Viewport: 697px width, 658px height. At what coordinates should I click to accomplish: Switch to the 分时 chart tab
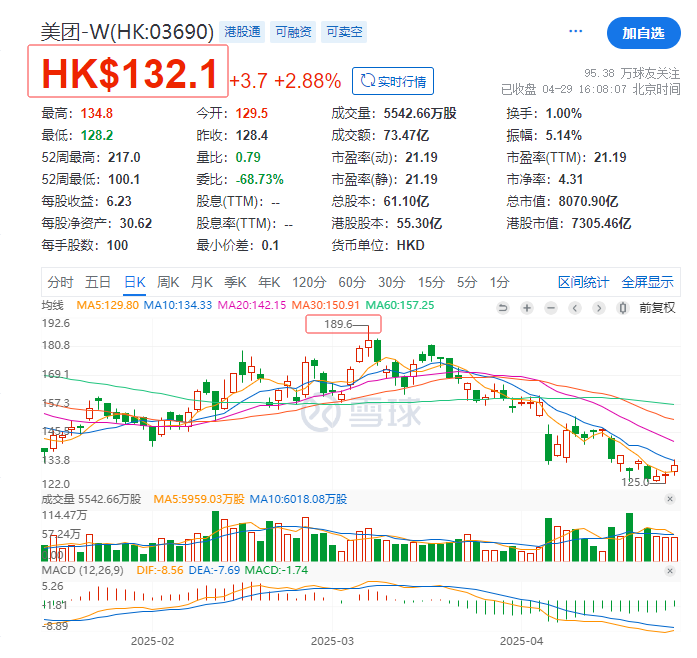(x=60, y=282)
